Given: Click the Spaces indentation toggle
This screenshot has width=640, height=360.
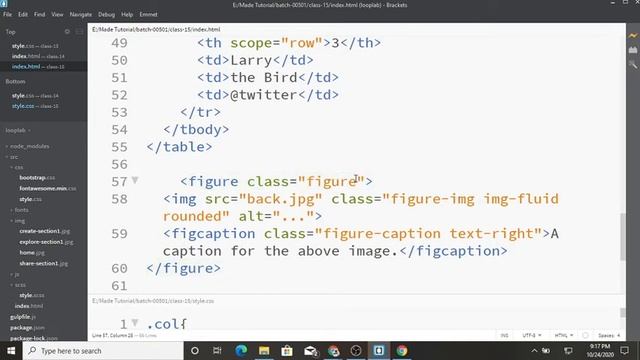Looking at the screenshot, I should point(606,335).
